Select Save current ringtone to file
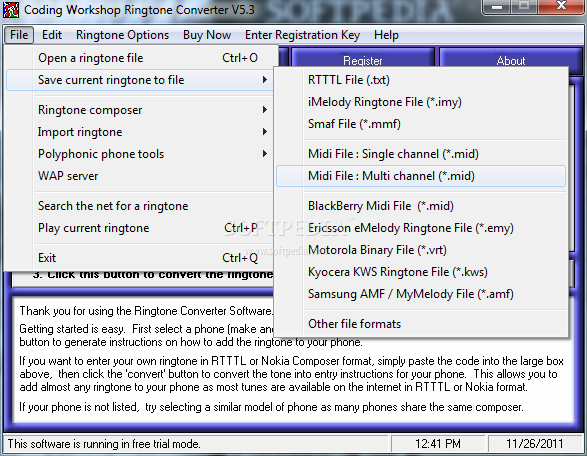The height and width of the screenshot is (456, 587). point(141,80)
